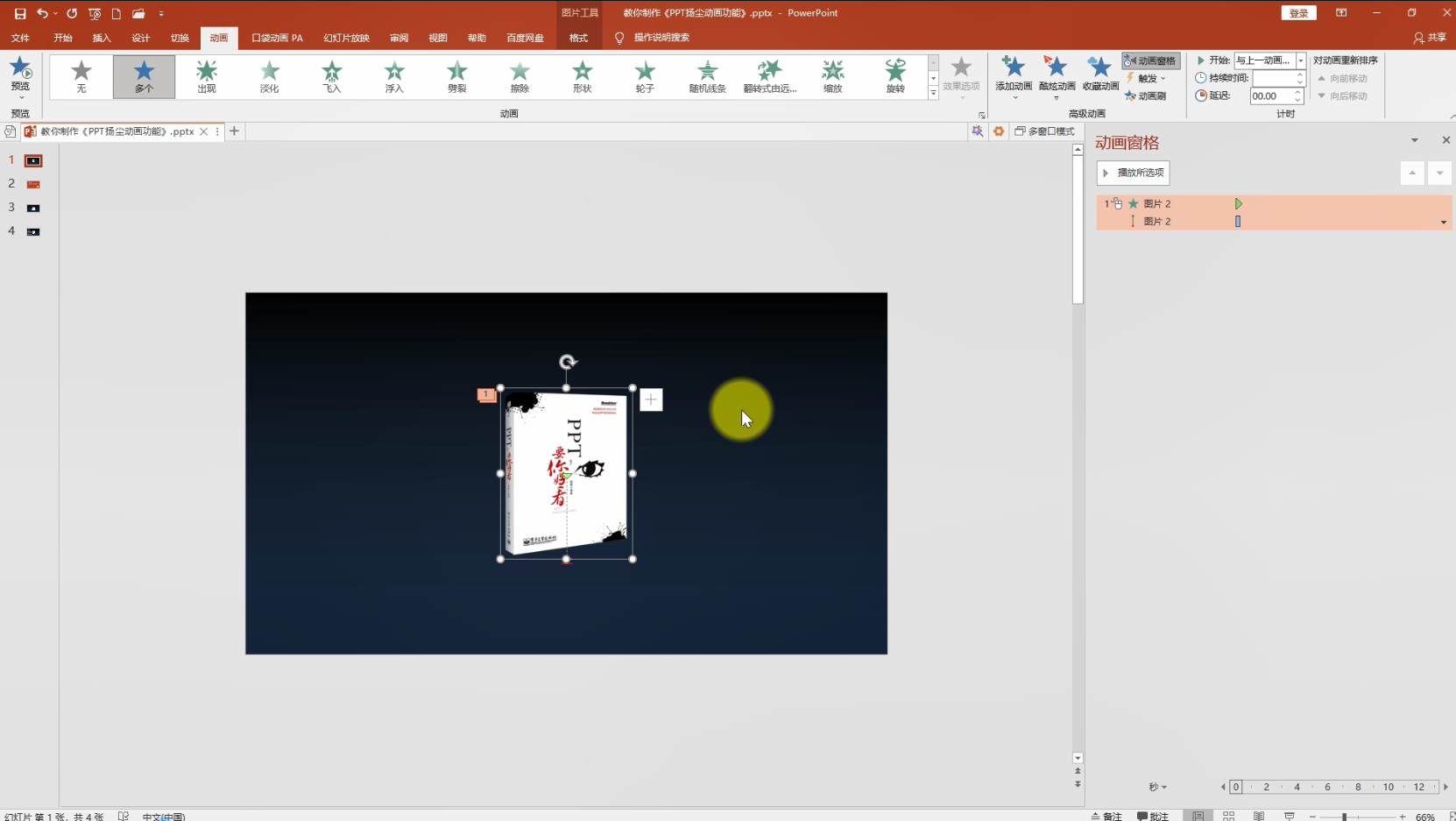Apply the 浮入 (Float In) animation
This screenshot has width=1456, height=821.
pyautogui.click(x=394, y=76)
